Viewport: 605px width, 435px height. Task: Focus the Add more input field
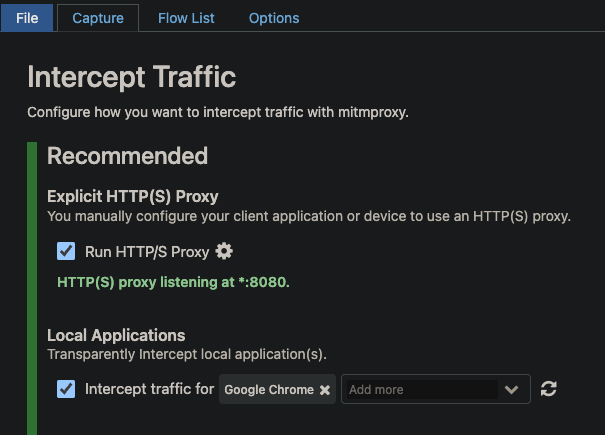(x=420, y=390)
